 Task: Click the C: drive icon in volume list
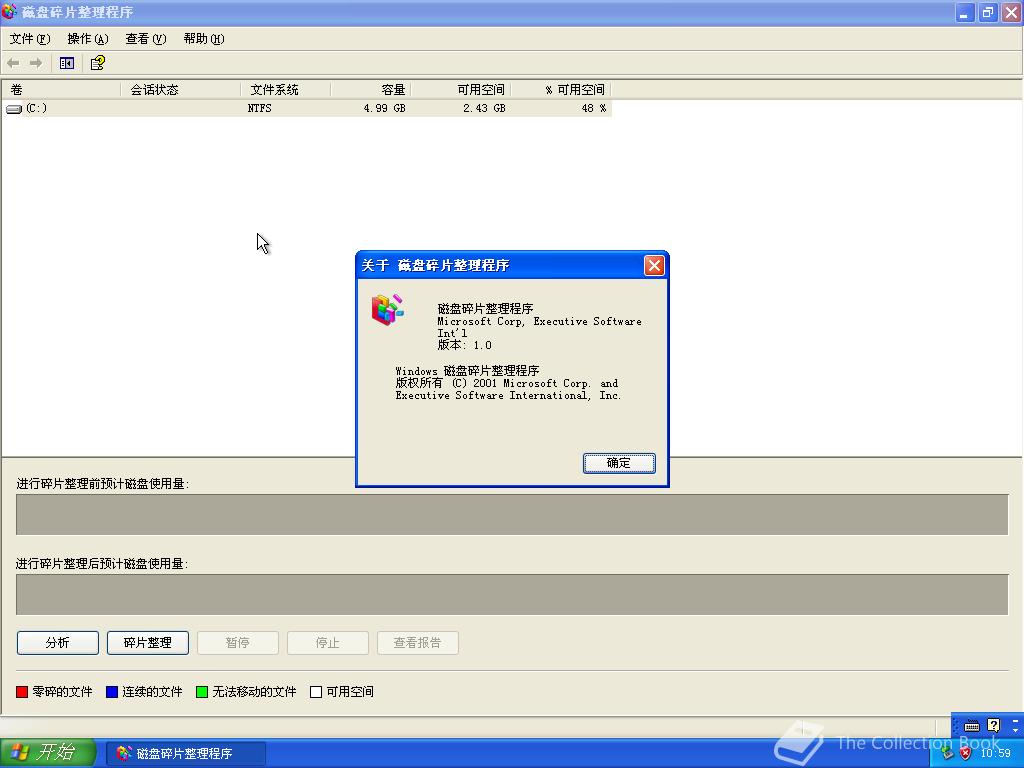click(14, 109)
